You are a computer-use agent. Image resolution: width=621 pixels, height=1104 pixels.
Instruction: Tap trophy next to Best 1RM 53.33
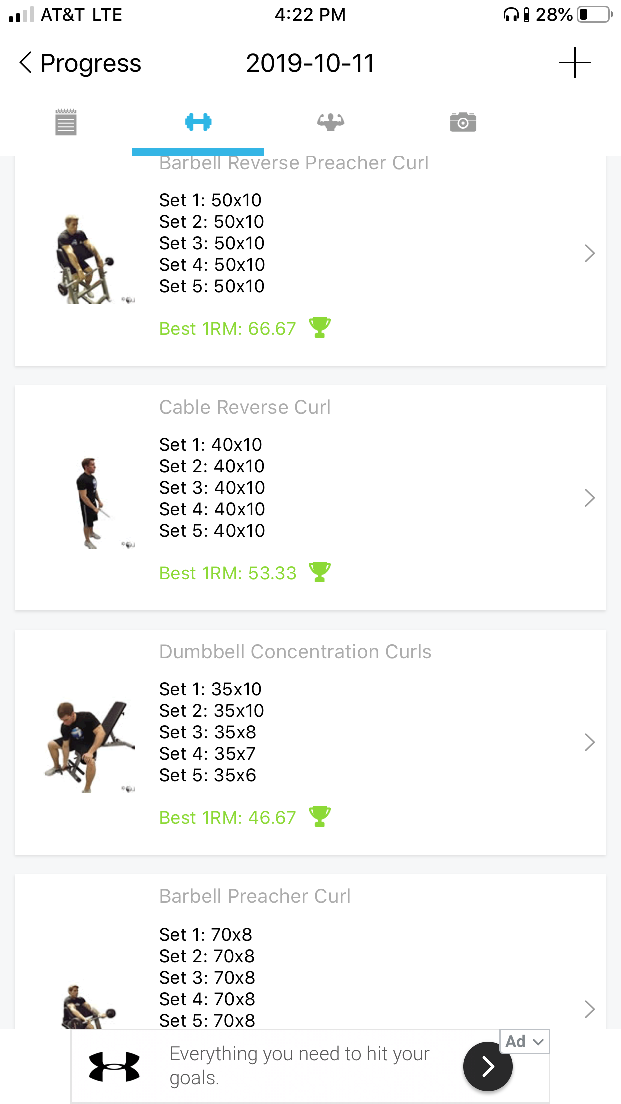pos(320,571)
